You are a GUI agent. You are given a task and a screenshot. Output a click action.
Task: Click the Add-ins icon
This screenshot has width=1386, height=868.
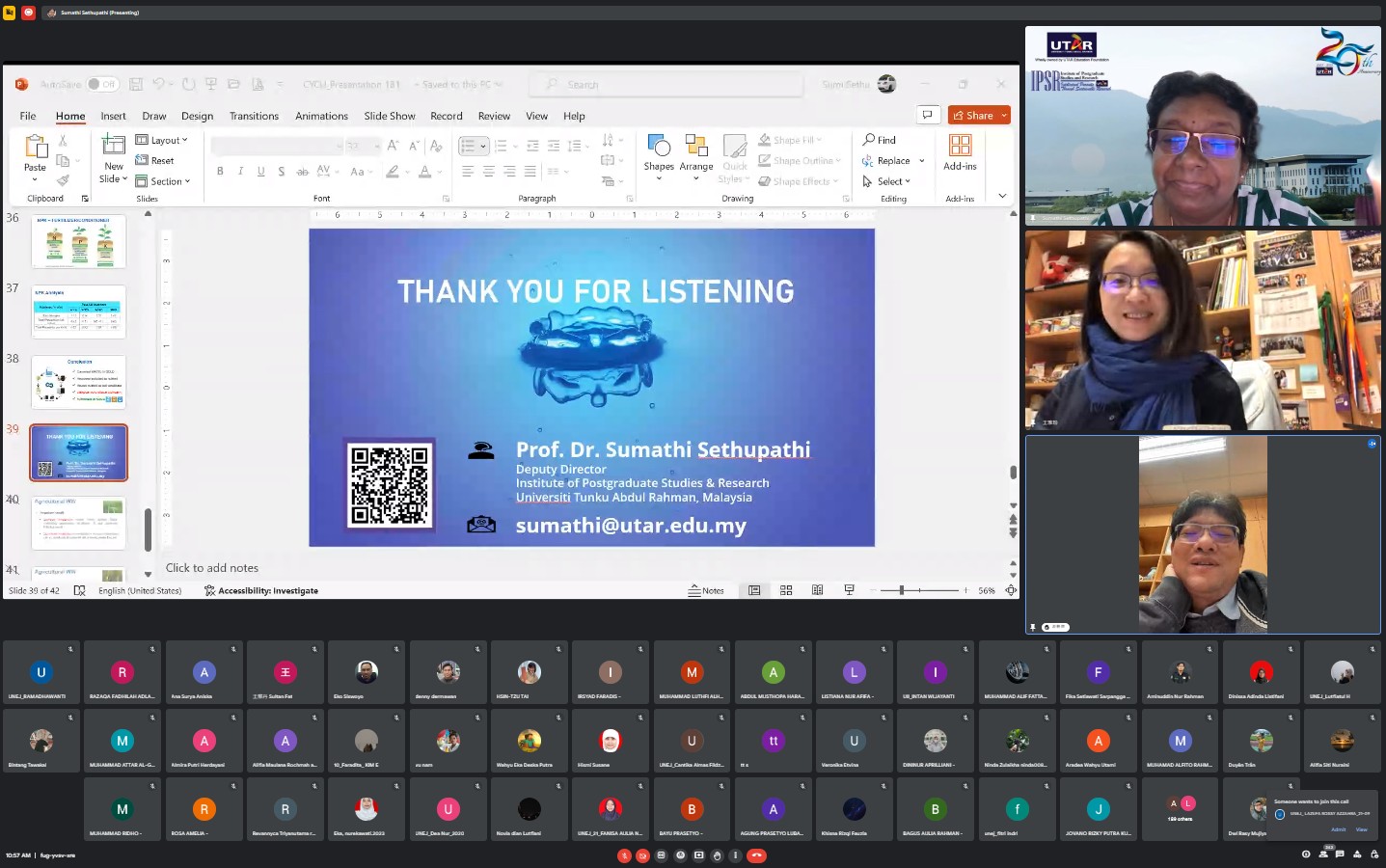tap(960, 151)
